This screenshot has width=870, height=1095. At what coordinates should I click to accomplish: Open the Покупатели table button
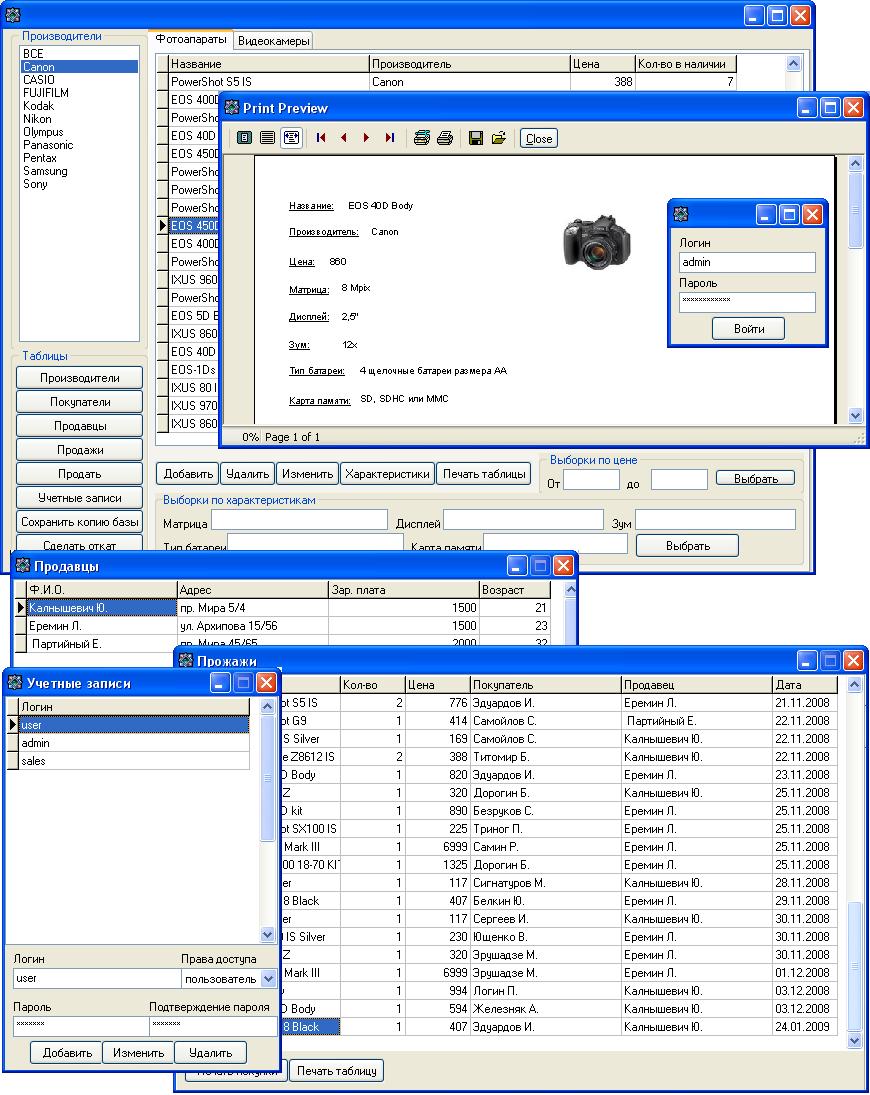[80, 402]
